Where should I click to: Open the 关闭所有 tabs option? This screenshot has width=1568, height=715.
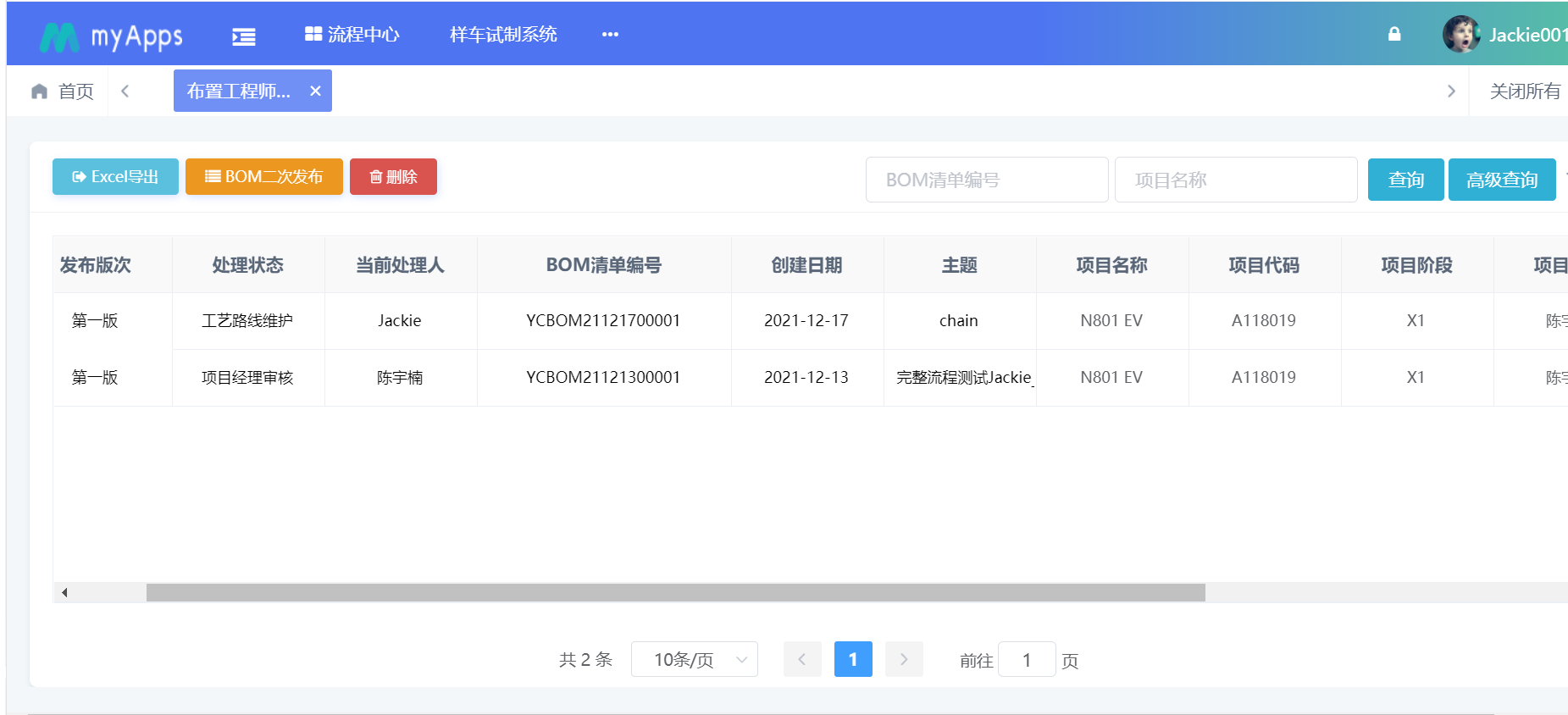(1524, 91)
